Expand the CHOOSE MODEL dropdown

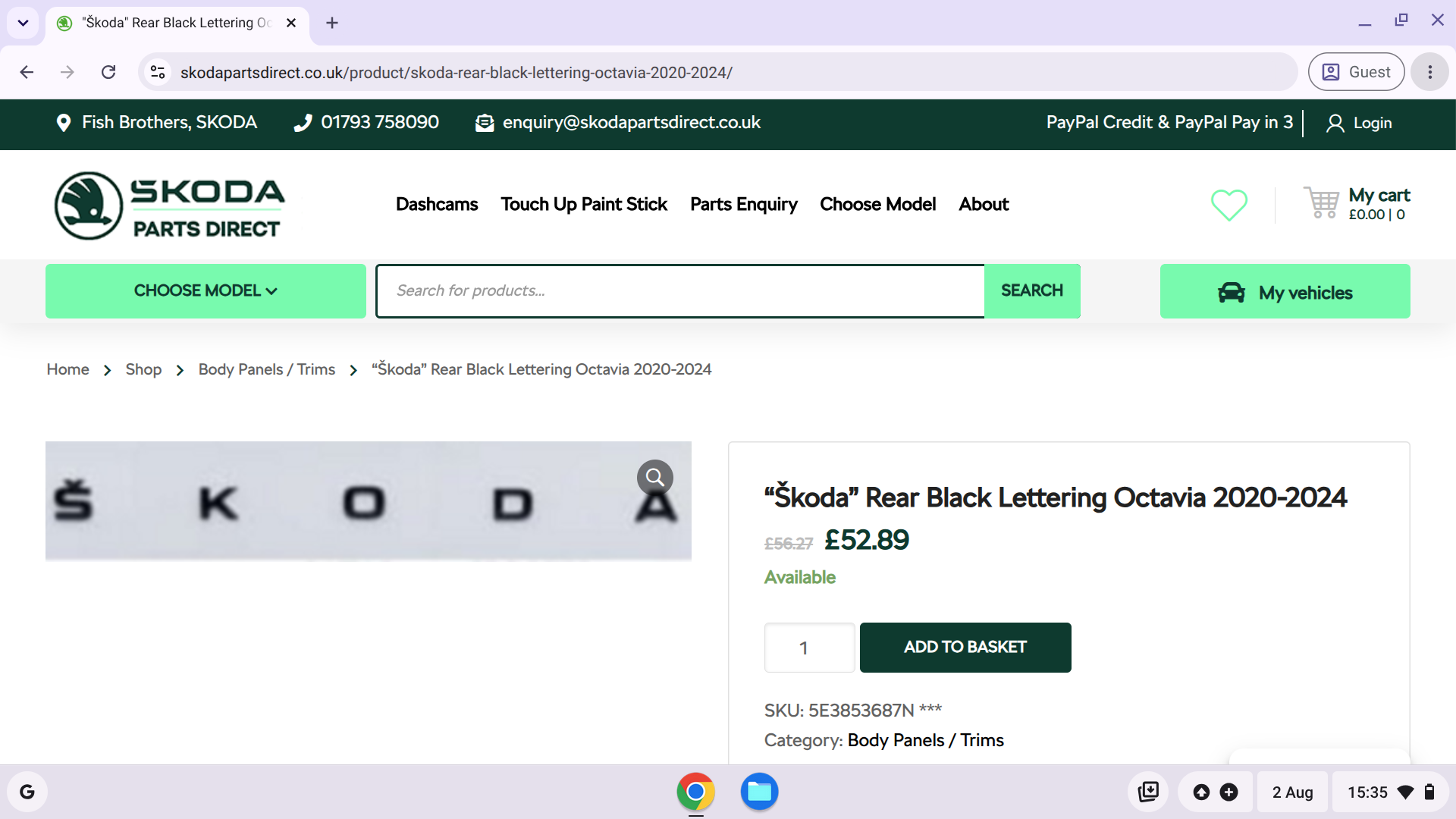[x=206, y=290]
